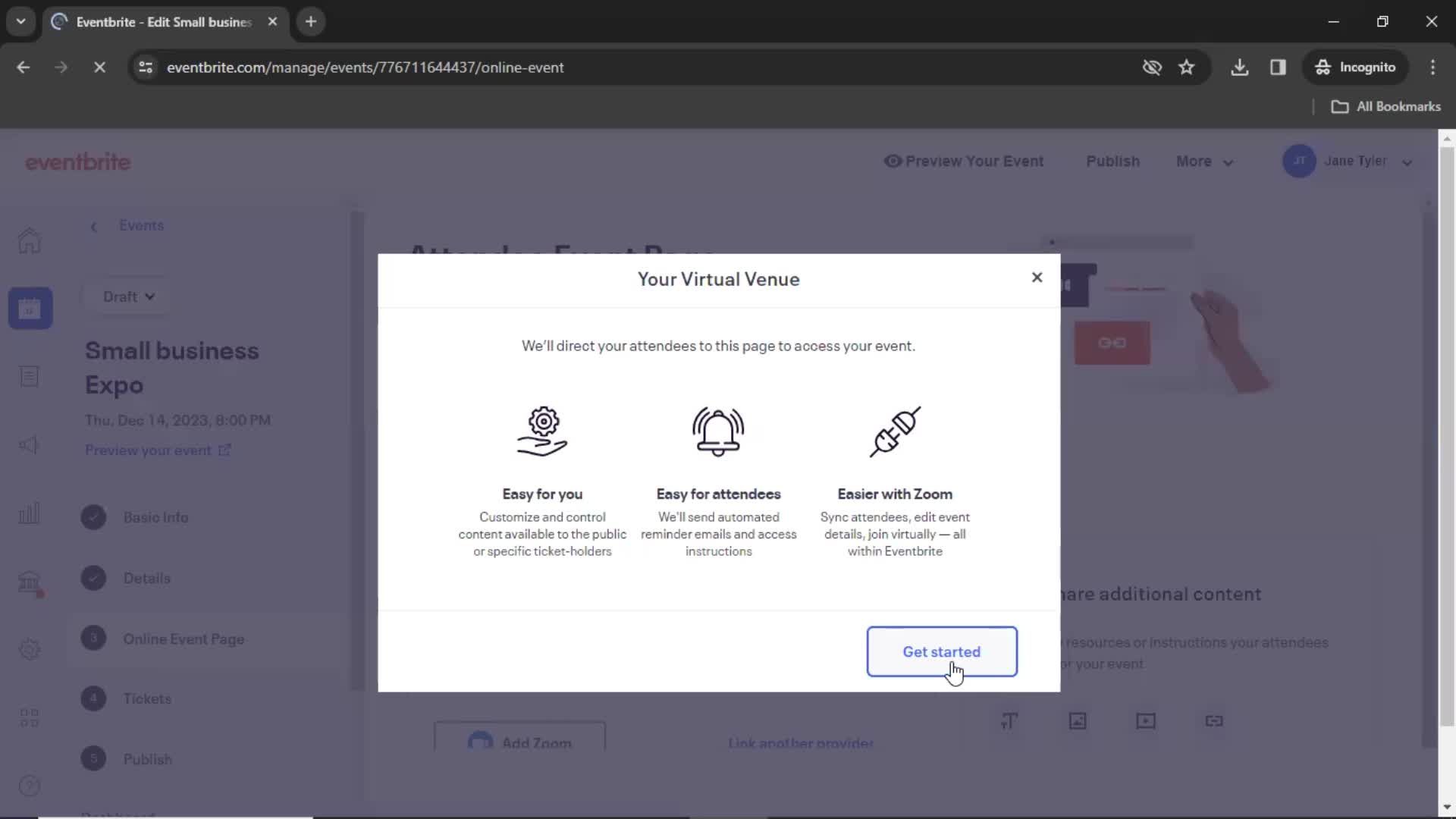Expand the Draft status dropdown

[x=128, y=297]
